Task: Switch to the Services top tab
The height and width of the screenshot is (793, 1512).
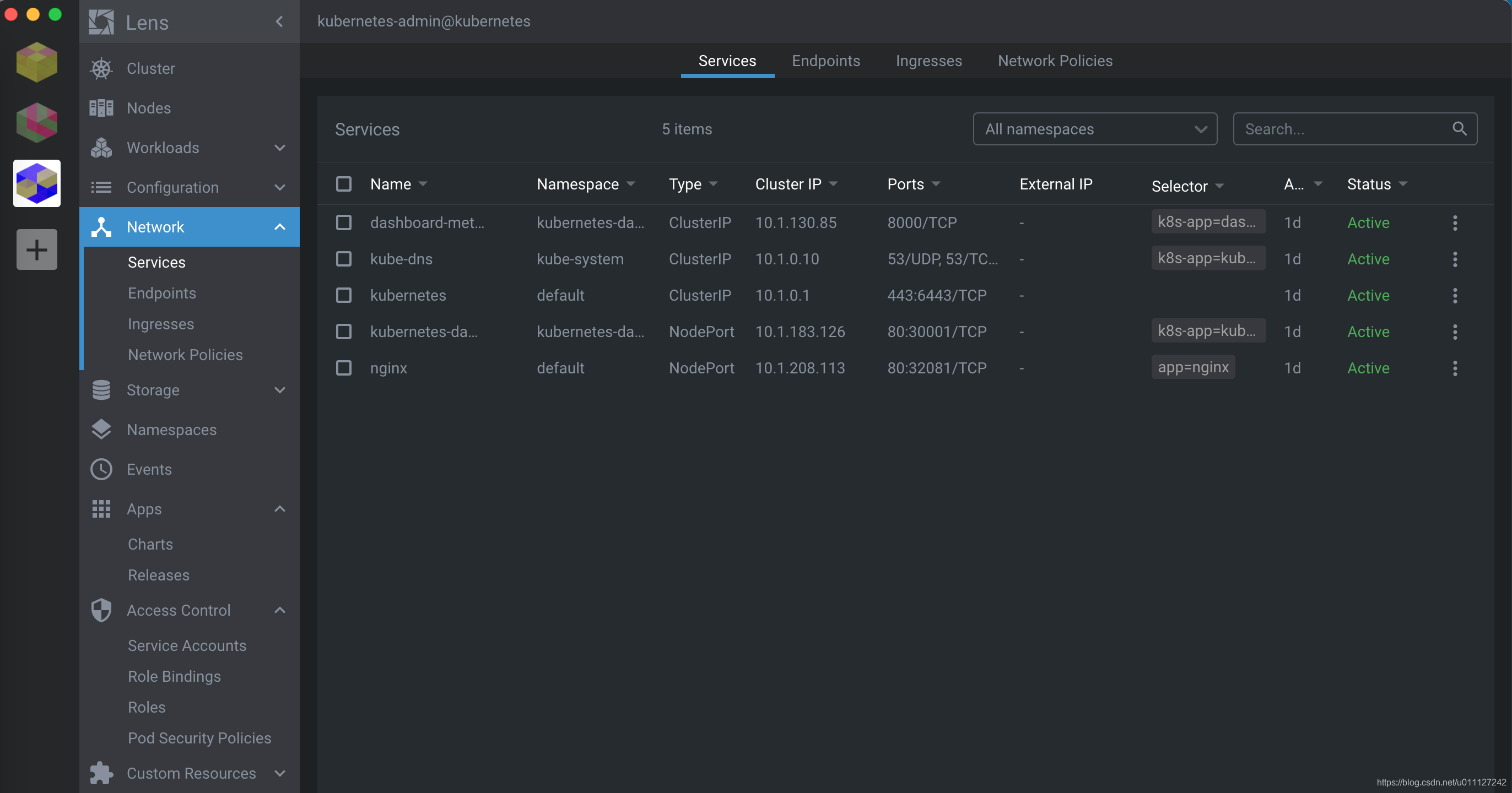Action: 727,61
